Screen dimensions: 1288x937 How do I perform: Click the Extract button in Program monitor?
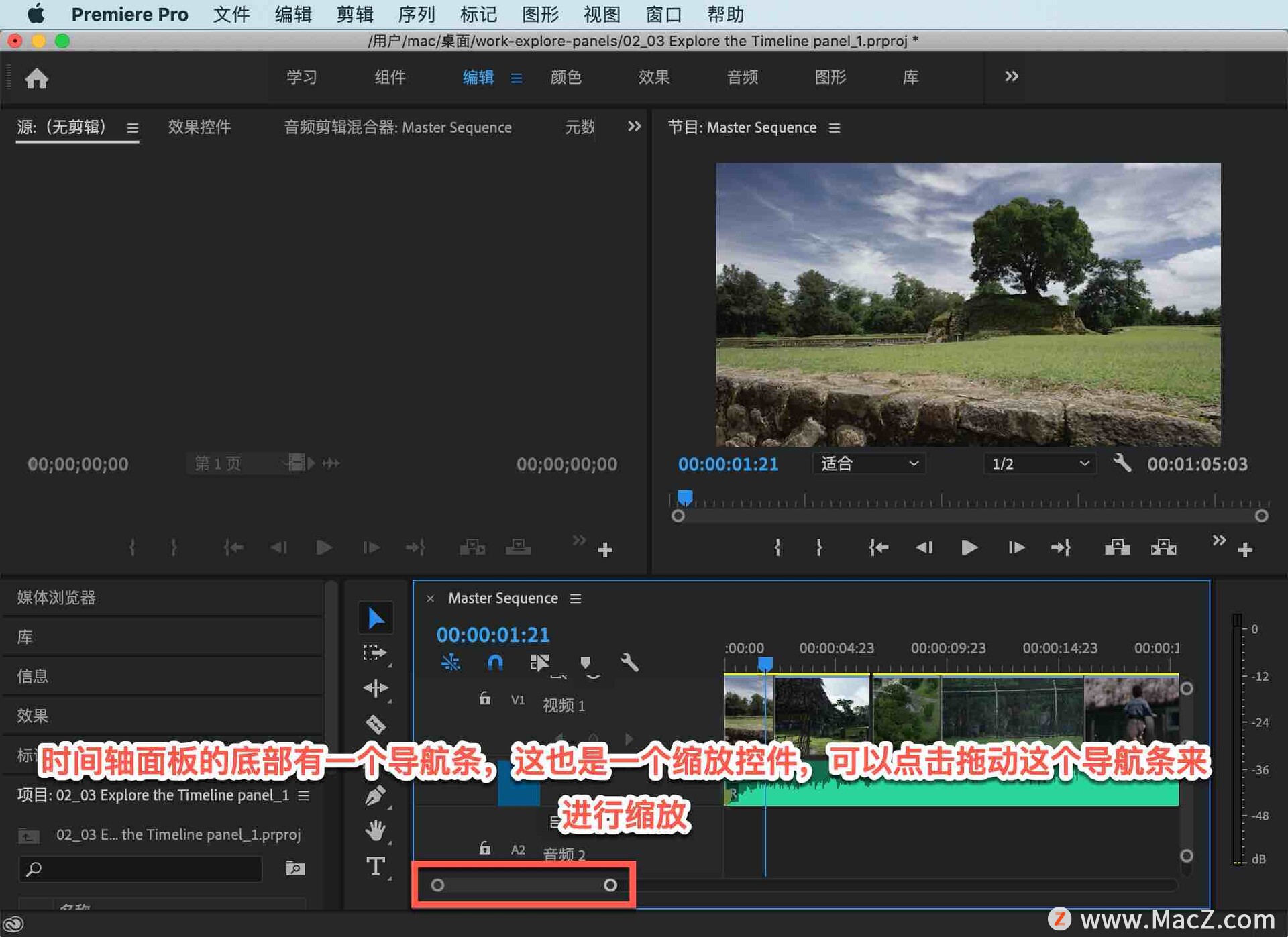pyautogui.click(x=1163, y=548)
